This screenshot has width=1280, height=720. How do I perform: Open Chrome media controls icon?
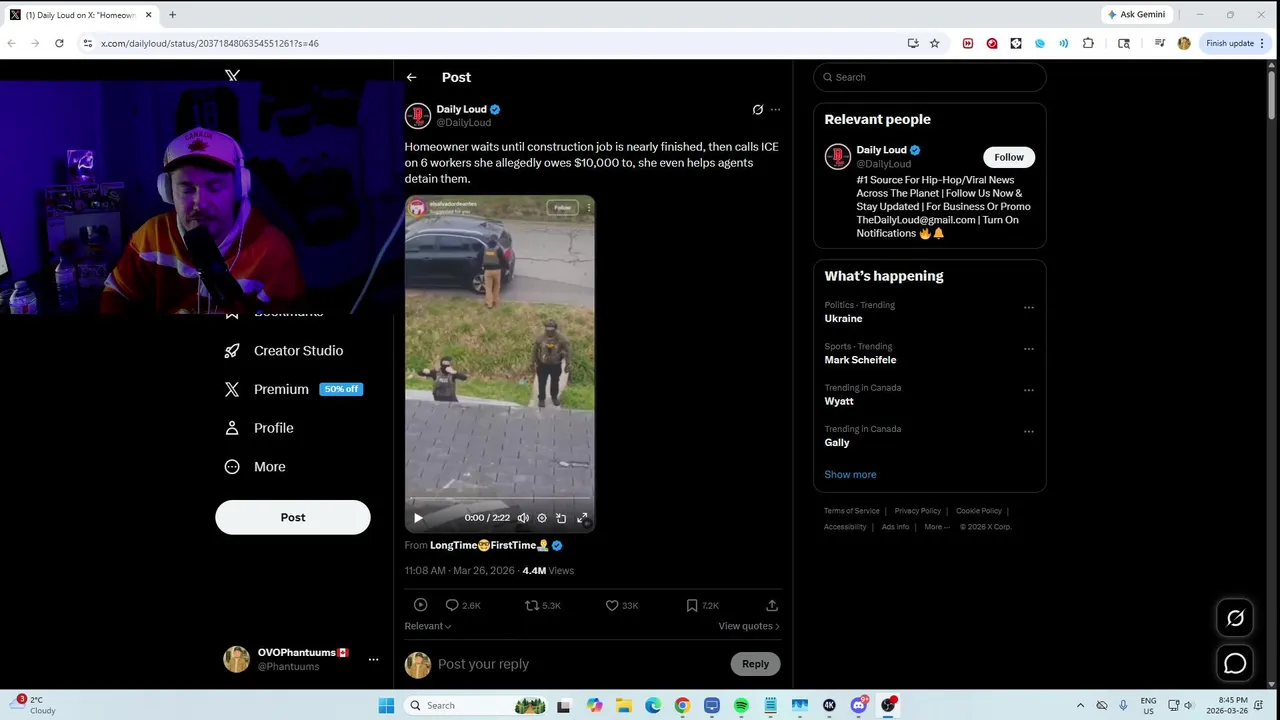pos(1159,43)
